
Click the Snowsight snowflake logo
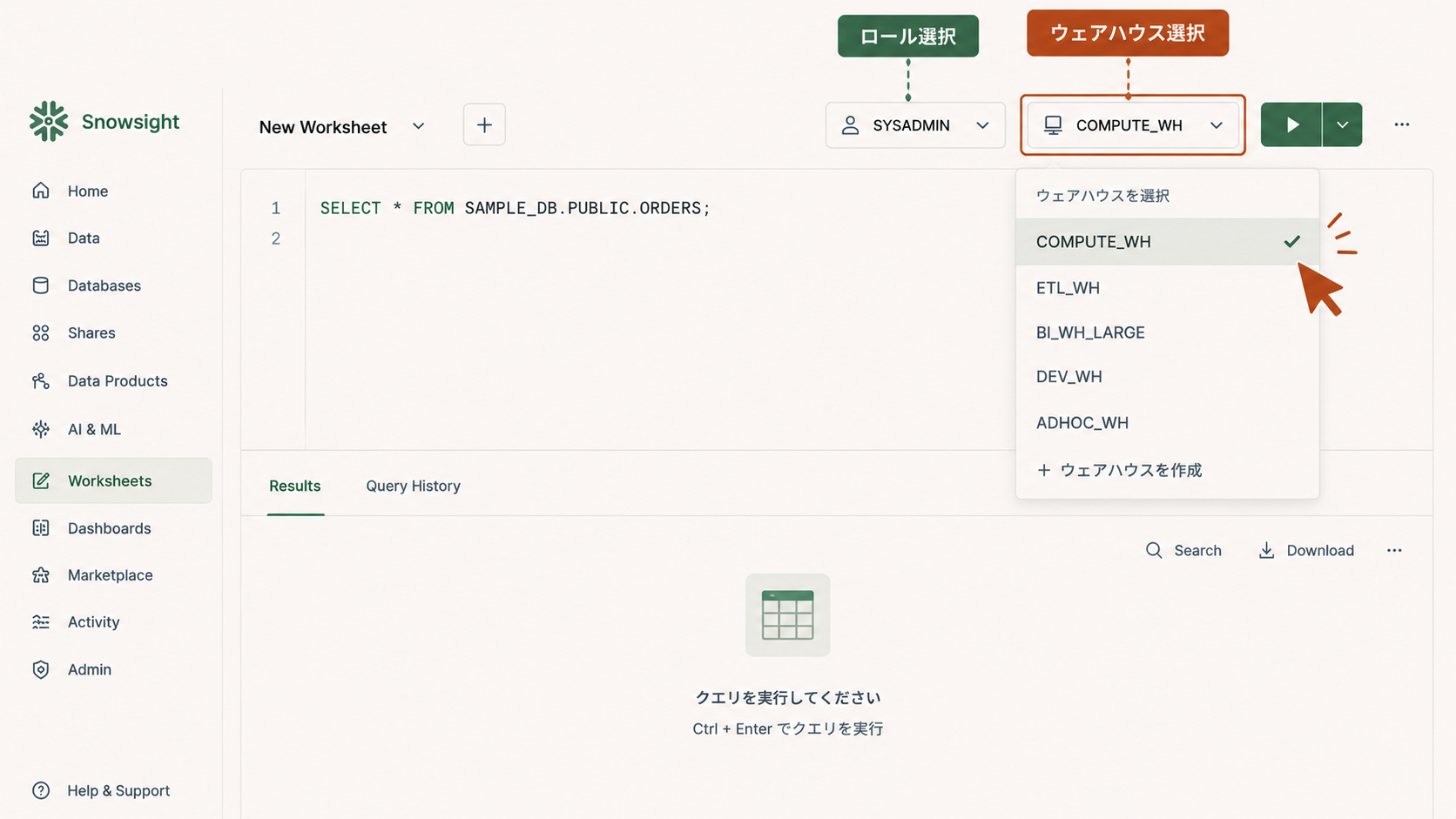click(x=48, y=122)
